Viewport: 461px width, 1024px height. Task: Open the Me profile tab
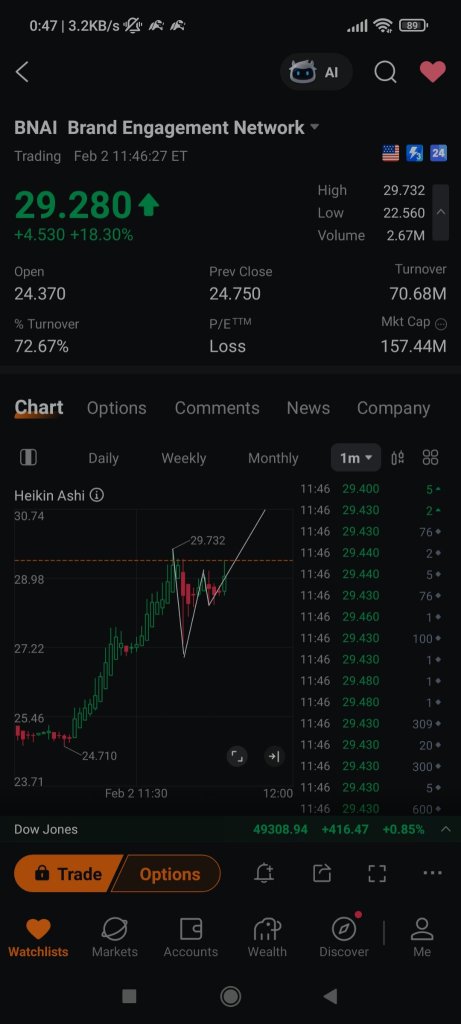[422, 938]
